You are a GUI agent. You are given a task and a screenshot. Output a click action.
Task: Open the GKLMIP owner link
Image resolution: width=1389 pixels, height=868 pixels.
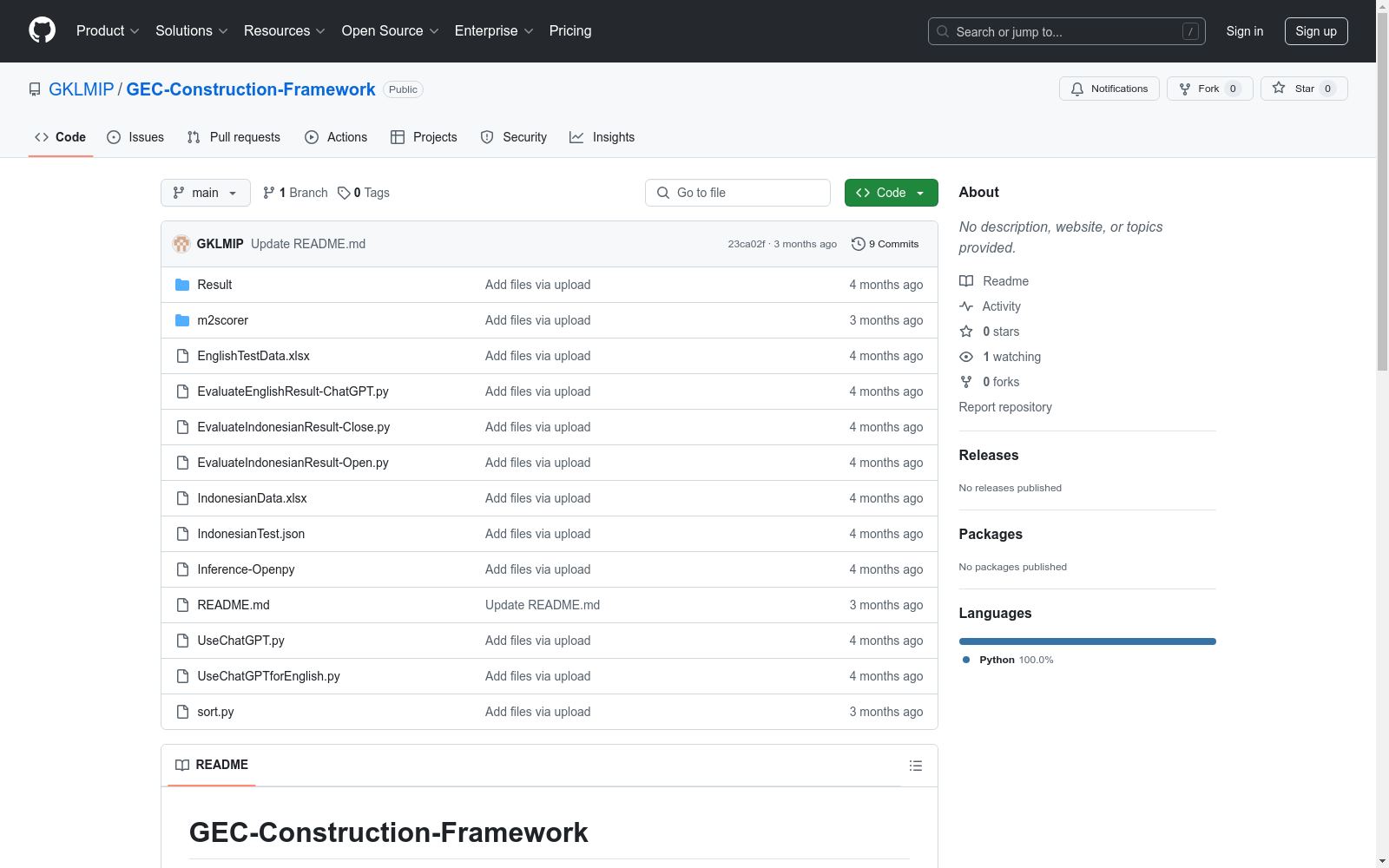coord(82,89)
